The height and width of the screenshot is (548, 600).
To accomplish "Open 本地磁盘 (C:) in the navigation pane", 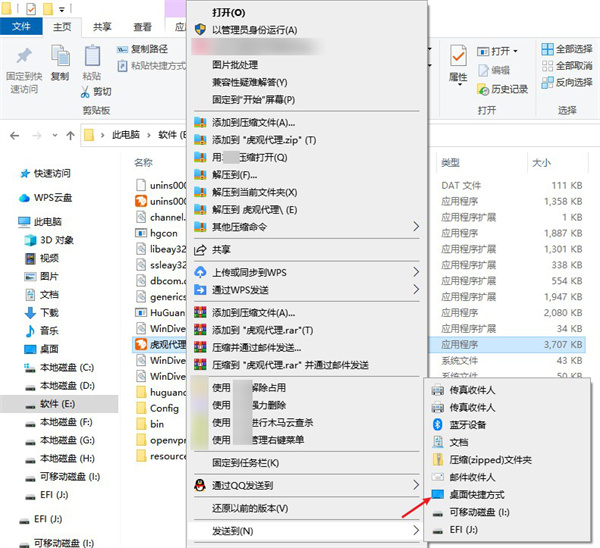I will (x=66, y=367).
